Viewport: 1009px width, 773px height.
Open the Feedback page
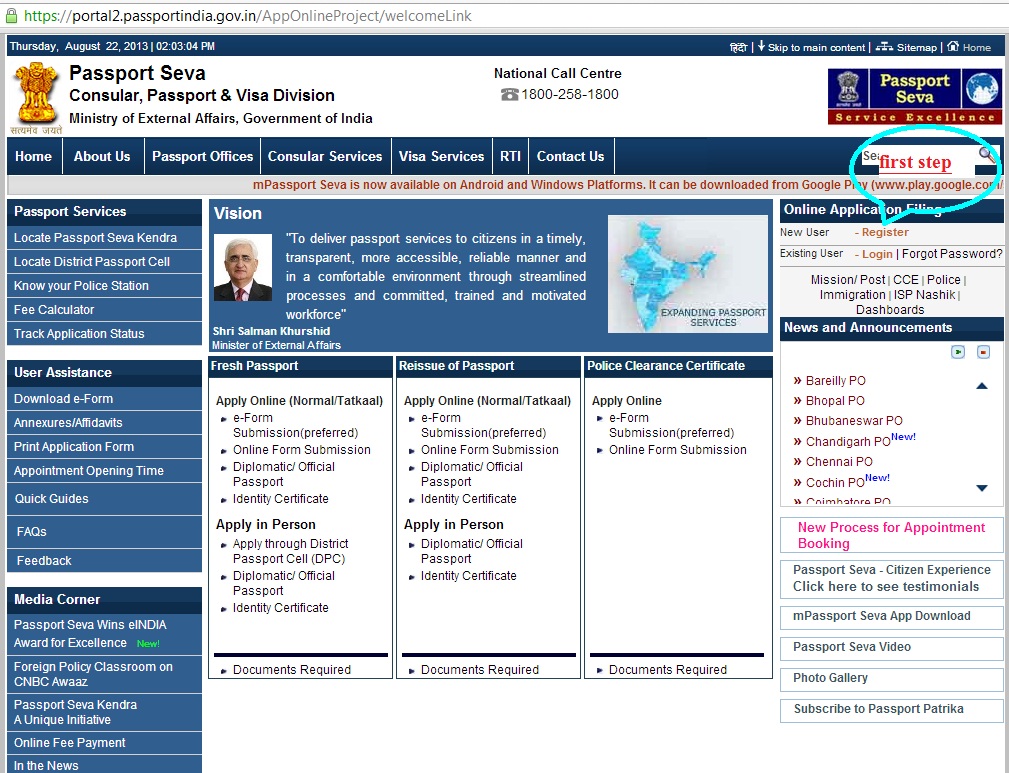104,561
